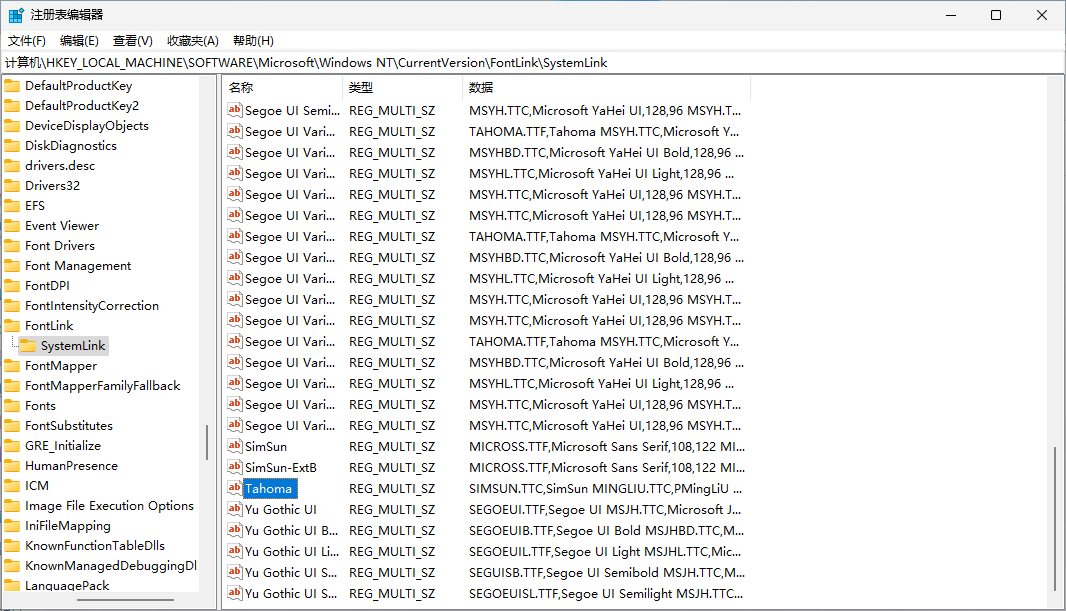Screen dimensions: 1066x611
Task: Open the 查看(V) menu
Action: tap(133, 41)
